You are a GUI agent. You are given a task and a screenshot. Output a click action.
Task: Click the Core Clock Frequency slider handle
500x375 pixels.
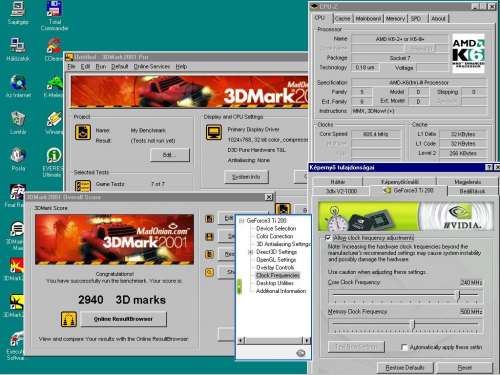(x=459, y=295)
